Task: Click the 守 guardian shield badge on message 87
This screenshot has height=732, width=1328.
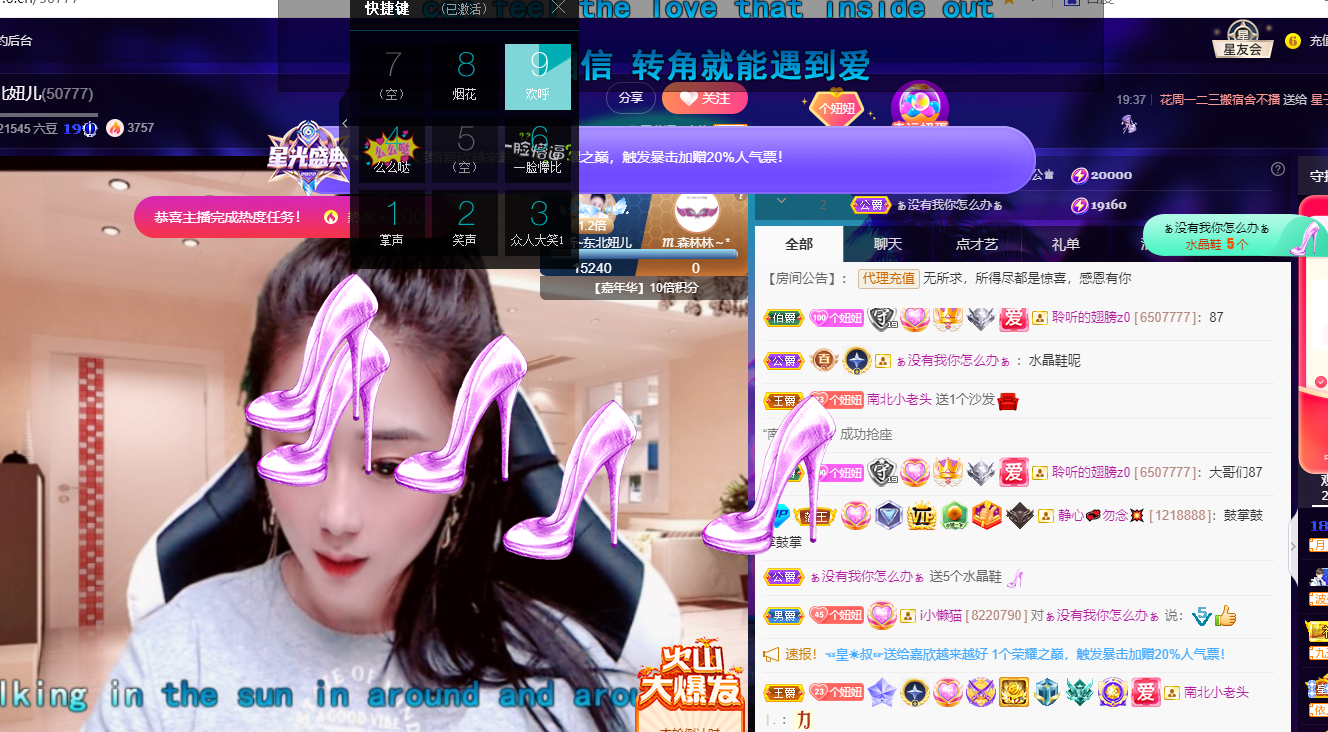Action: (881, 318)
